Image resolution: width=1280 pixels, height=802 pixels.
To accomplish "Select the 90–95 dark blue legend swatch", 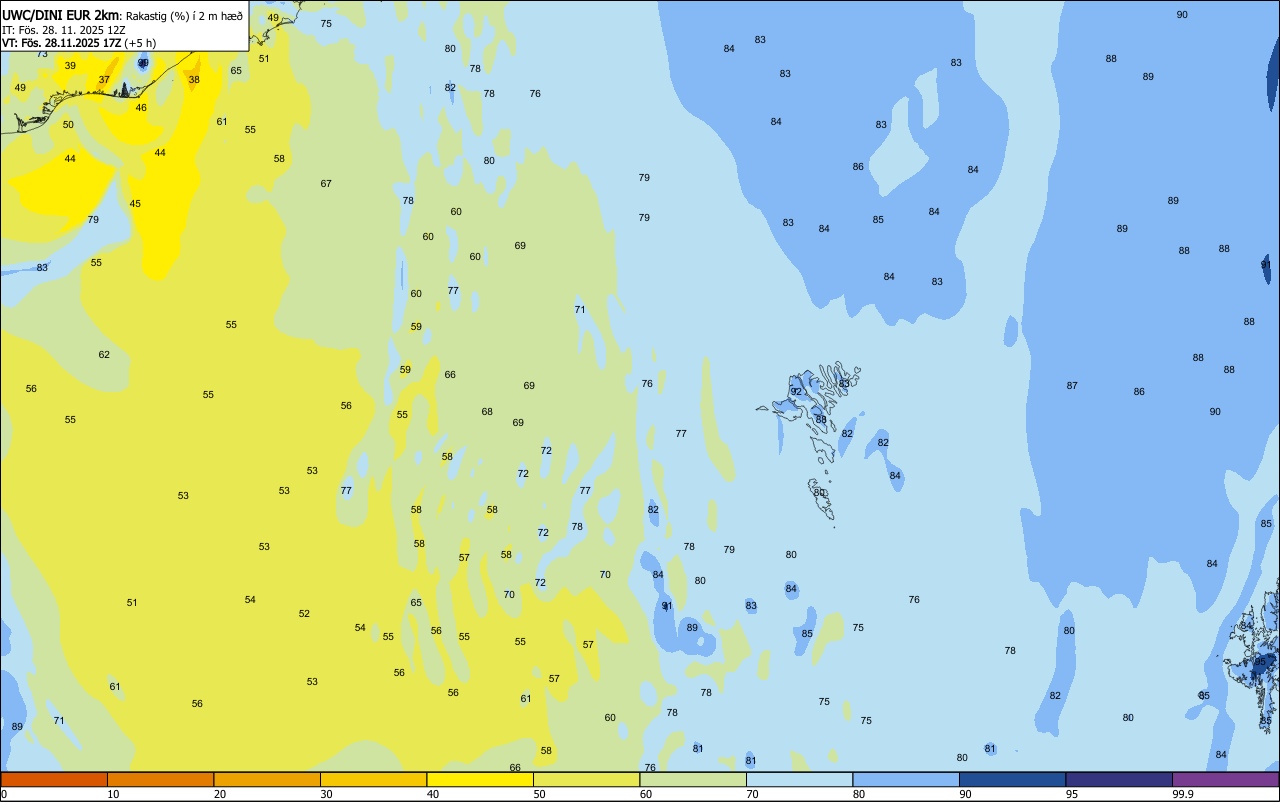I will coord(1012,779).
